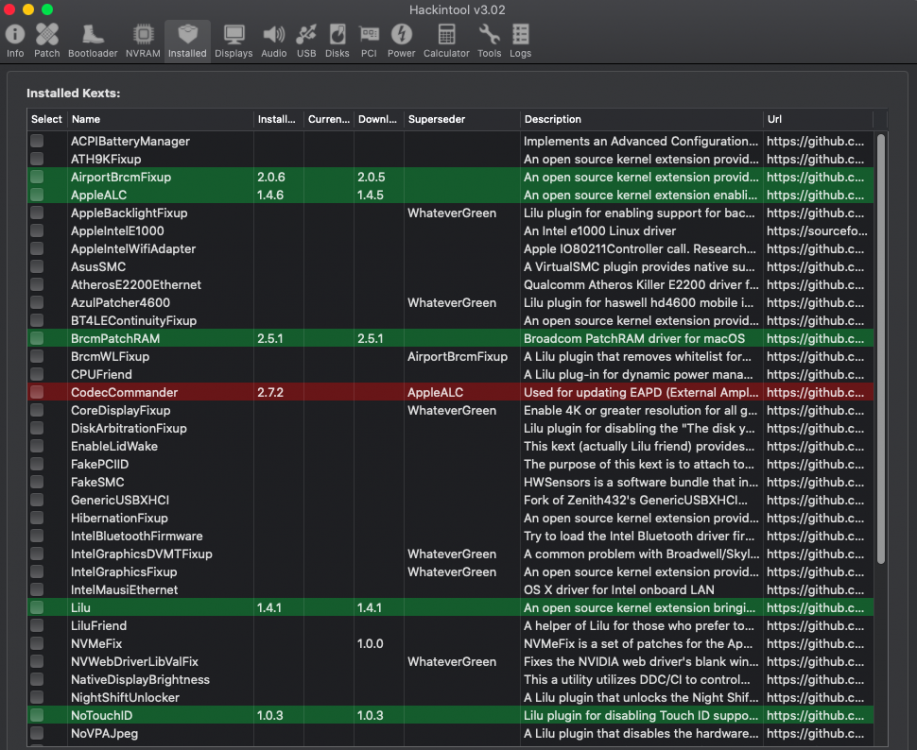Viewport: 917px width, 750px height.
Task: Select the NoVPAJpeg row name
Action: tap(104, 733)
